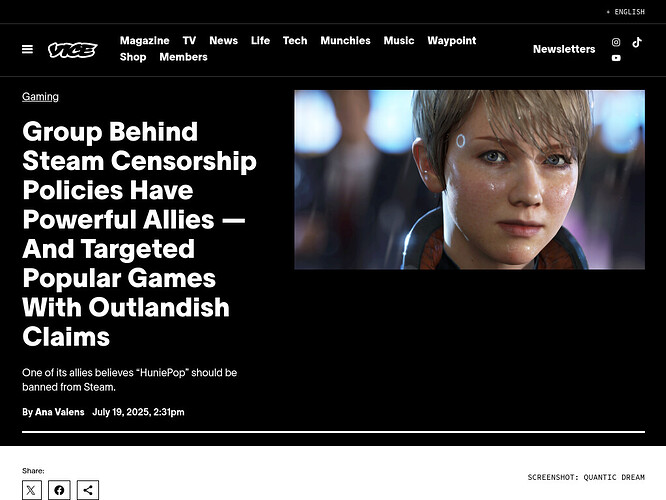Share article on X

pos(32,490)
